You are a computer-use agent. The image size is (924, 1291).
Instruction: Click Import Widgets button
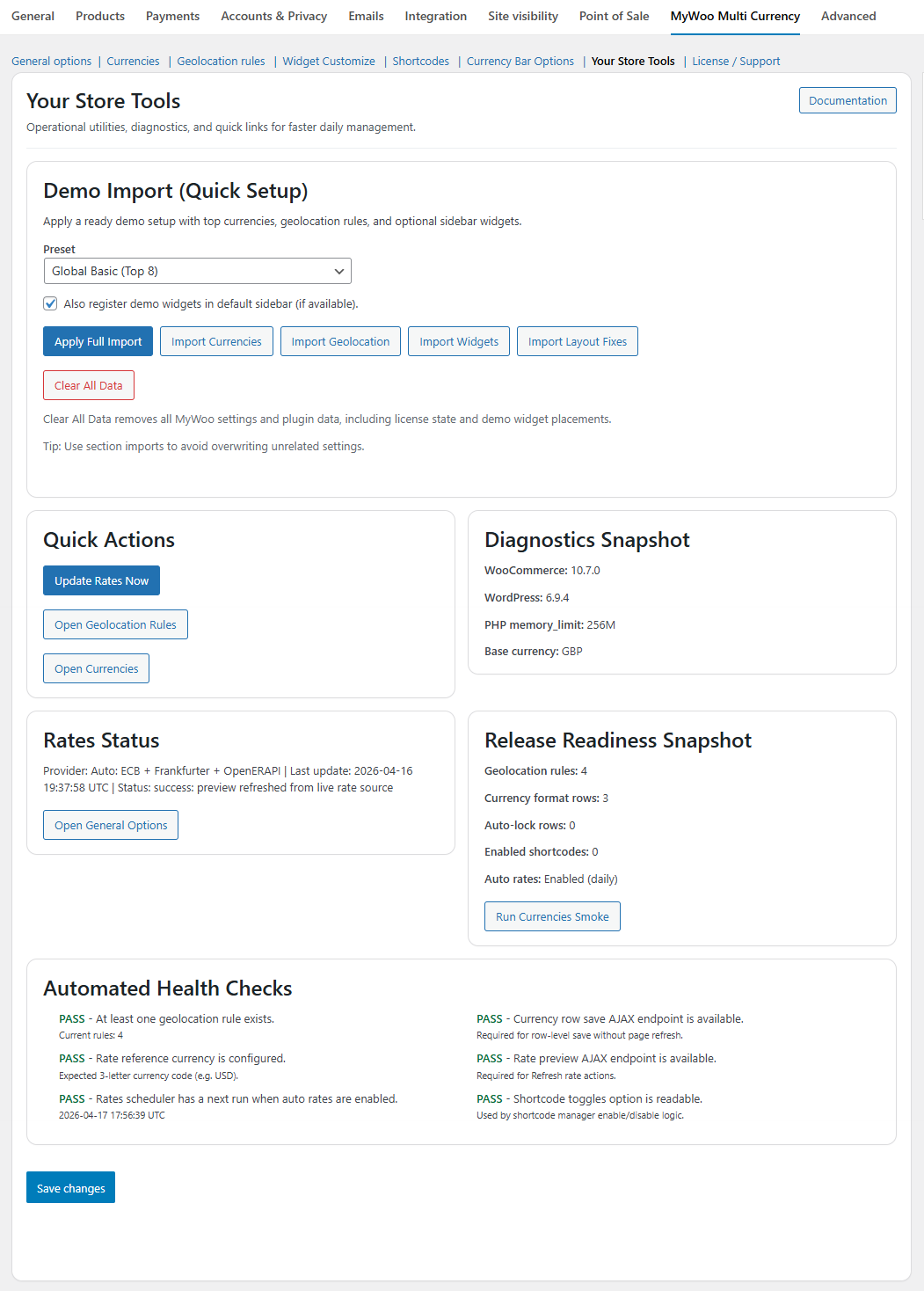point(459,341)
